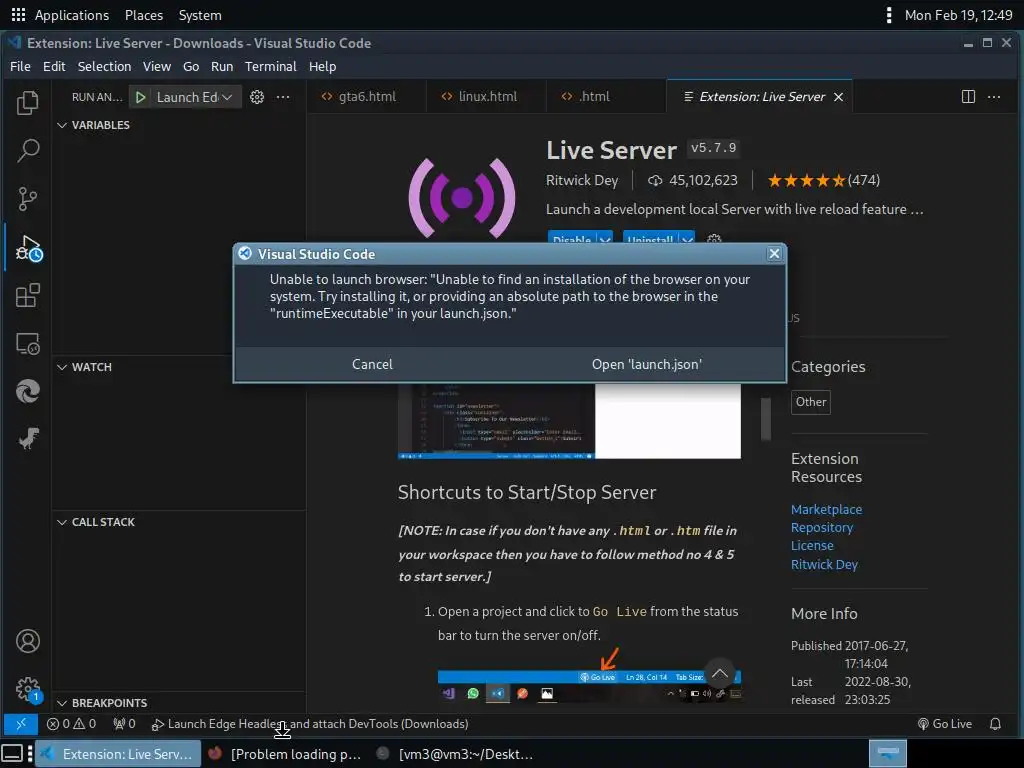Open the Microsoft Edge Tools view

(x=27, y=391)
